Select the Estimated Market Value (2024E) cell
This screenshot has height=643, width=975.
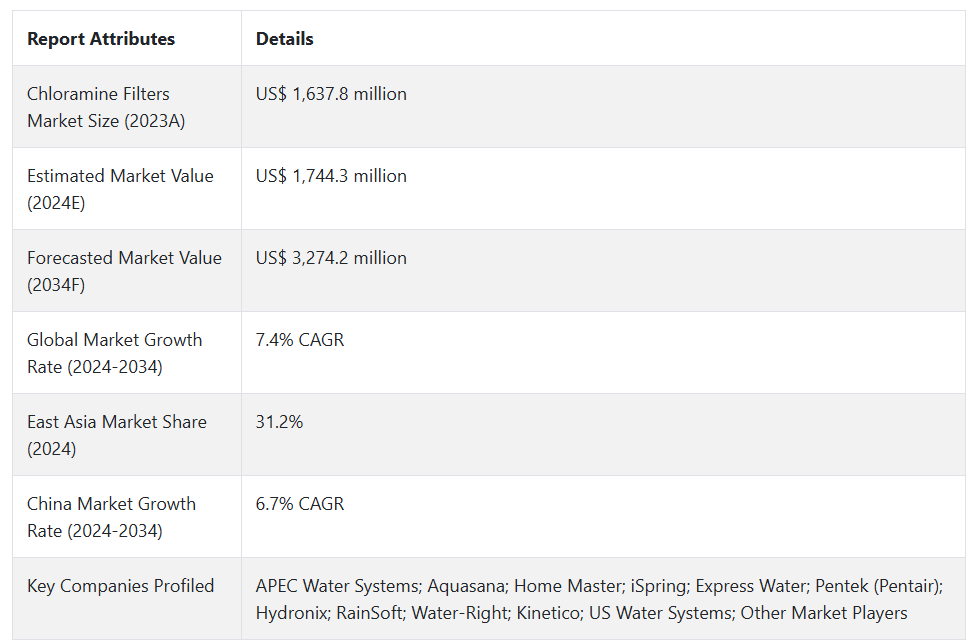(127, 188)
